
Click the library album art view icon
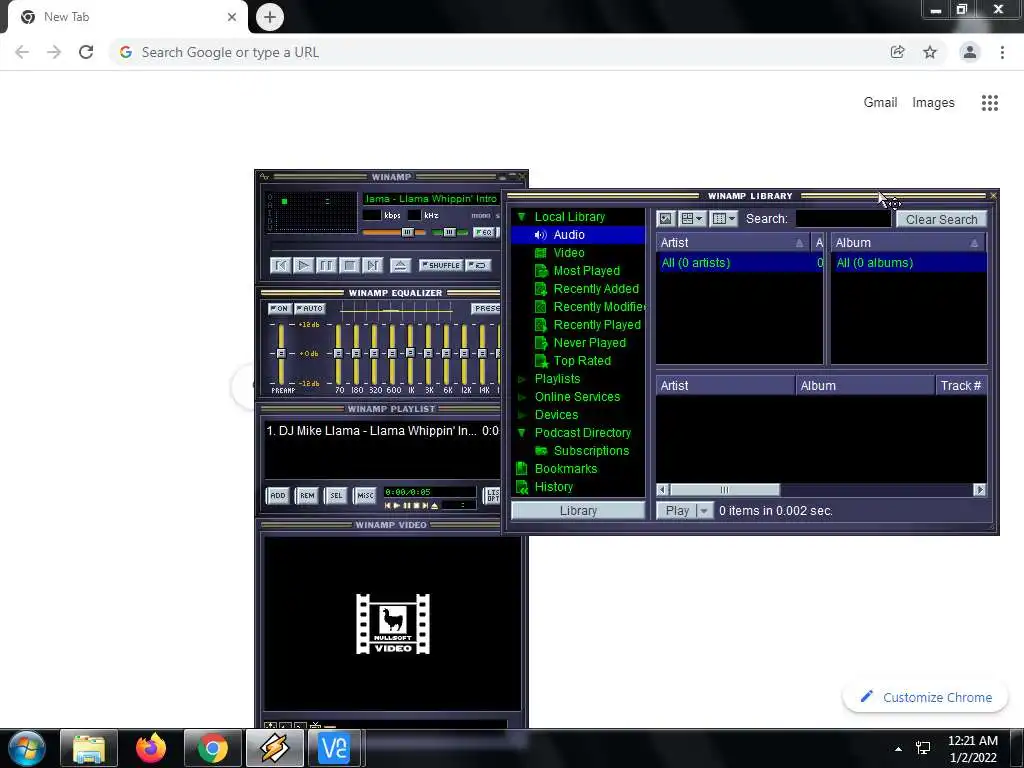tap(665, 219)
